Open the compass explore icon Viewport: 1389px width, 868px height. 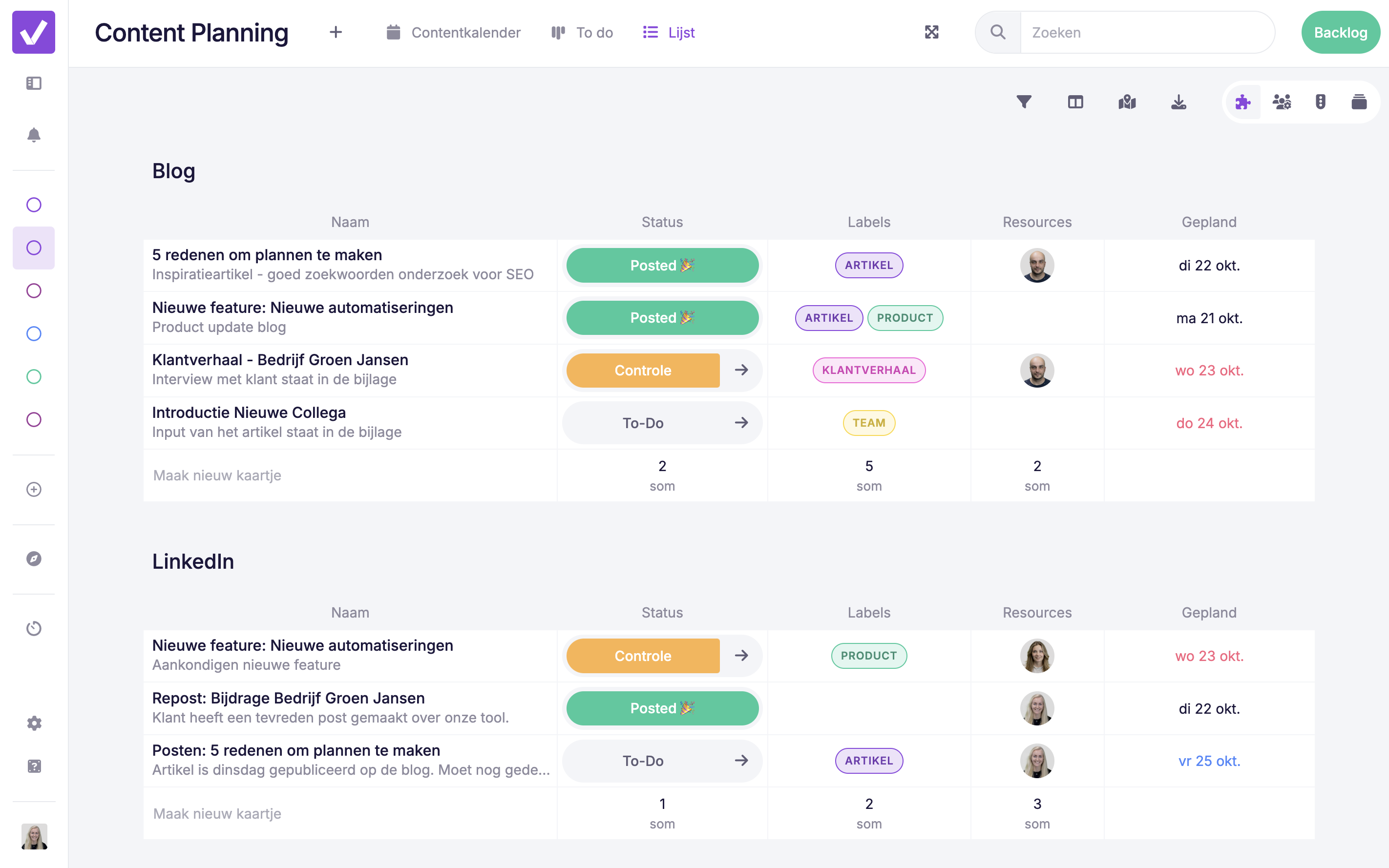pyautogui.click(x=34, y=558)
